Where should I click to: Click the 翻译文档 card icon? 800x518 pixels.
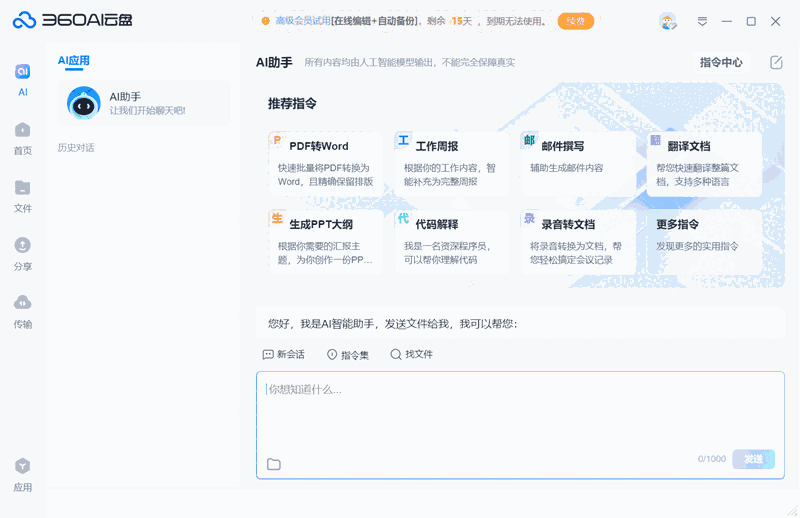pos(656,140)
